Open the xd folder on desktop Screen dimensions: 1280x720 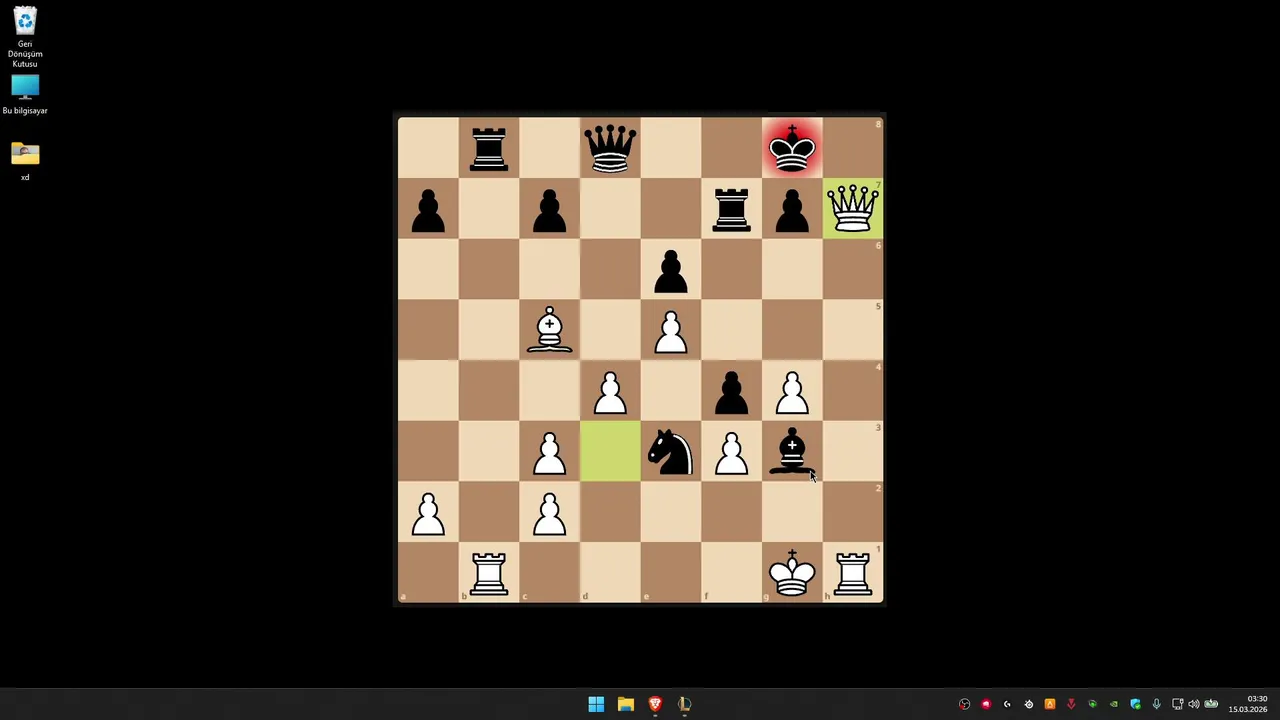tap(25, 161)
